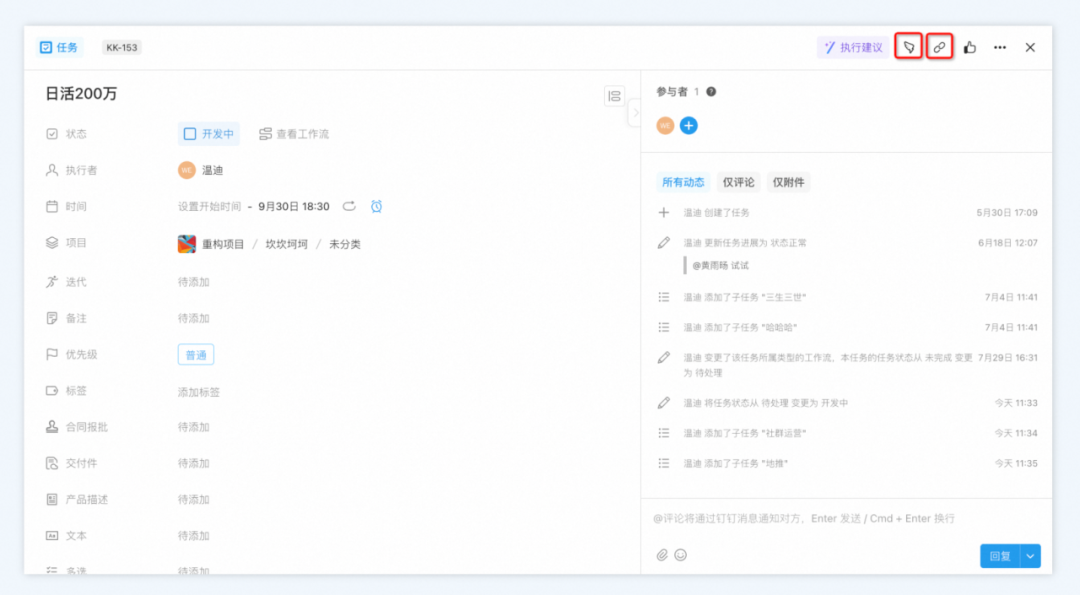Click 执行建议 button
Screen dimensions: 1080x595
(x=853, y=47)
